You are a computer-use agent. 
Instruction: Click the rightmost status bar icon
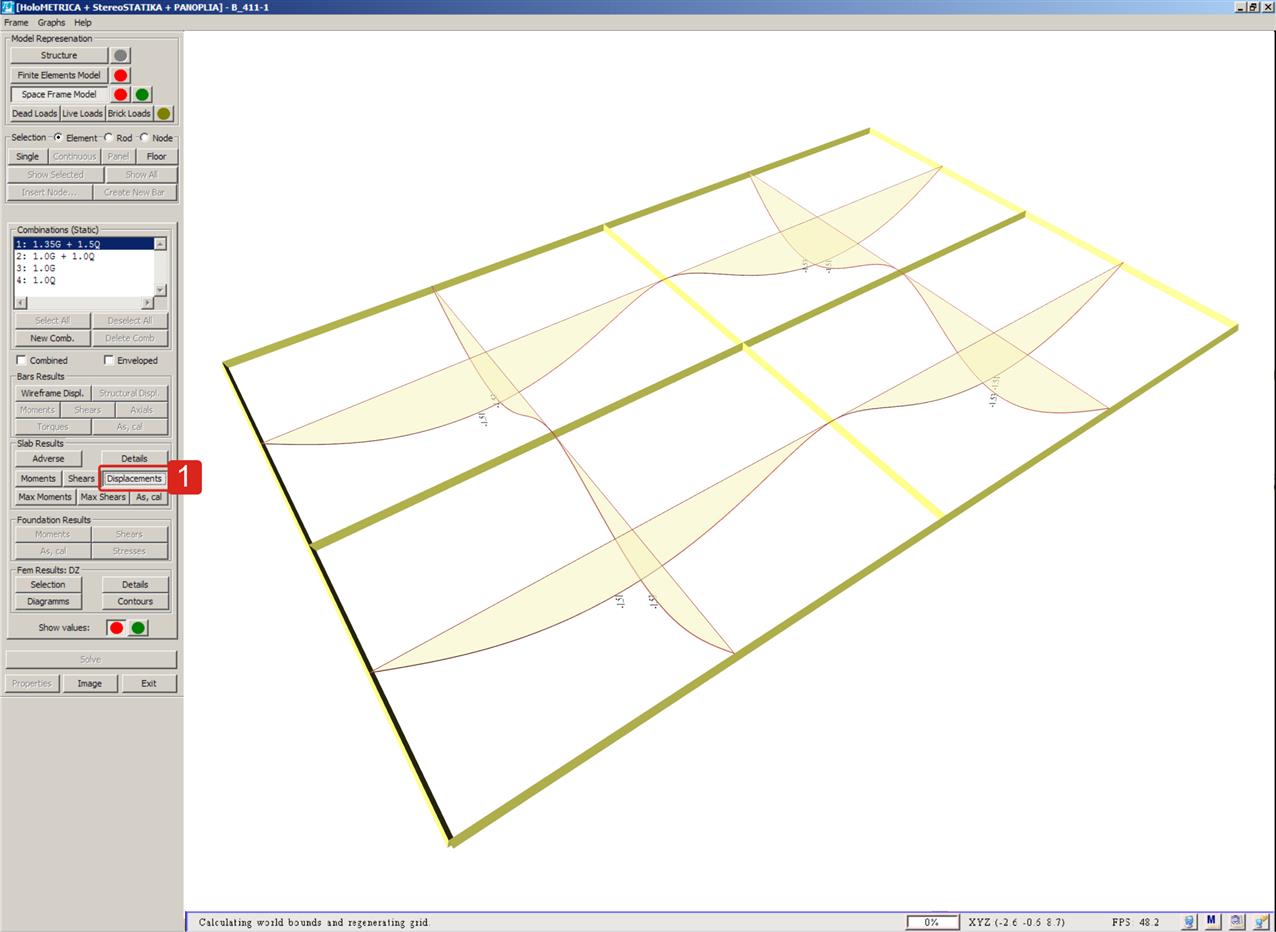pyautogui.click(x=1260, y=921)
